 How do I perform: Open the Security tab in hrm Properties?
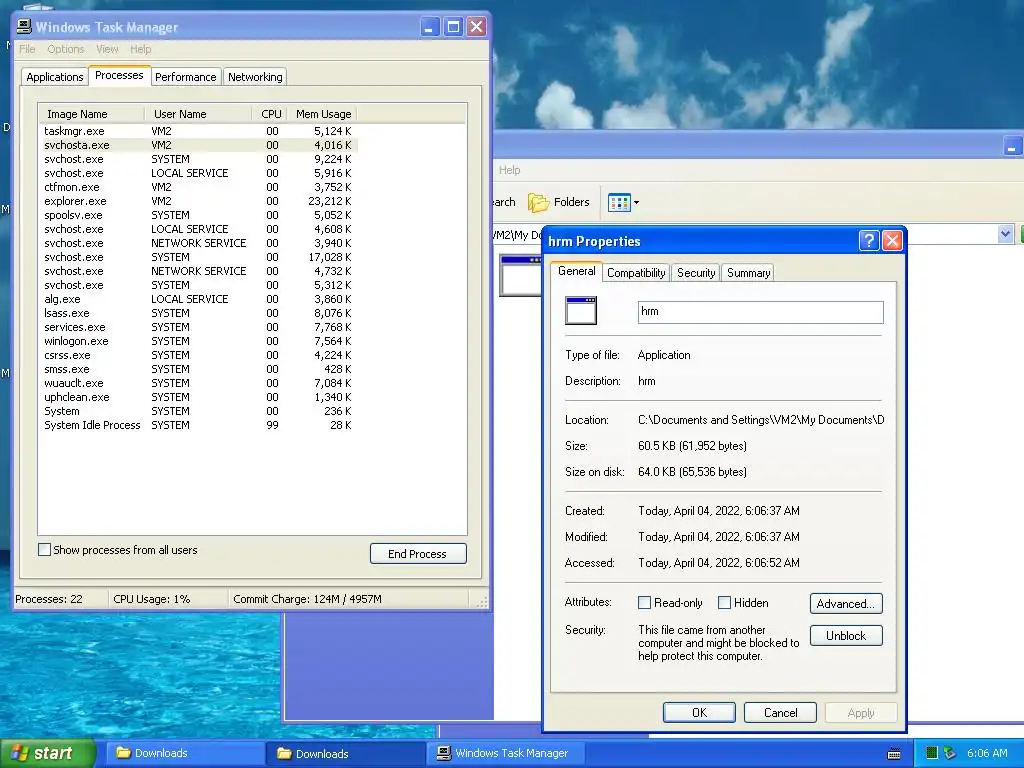click(x=696, y=273)
